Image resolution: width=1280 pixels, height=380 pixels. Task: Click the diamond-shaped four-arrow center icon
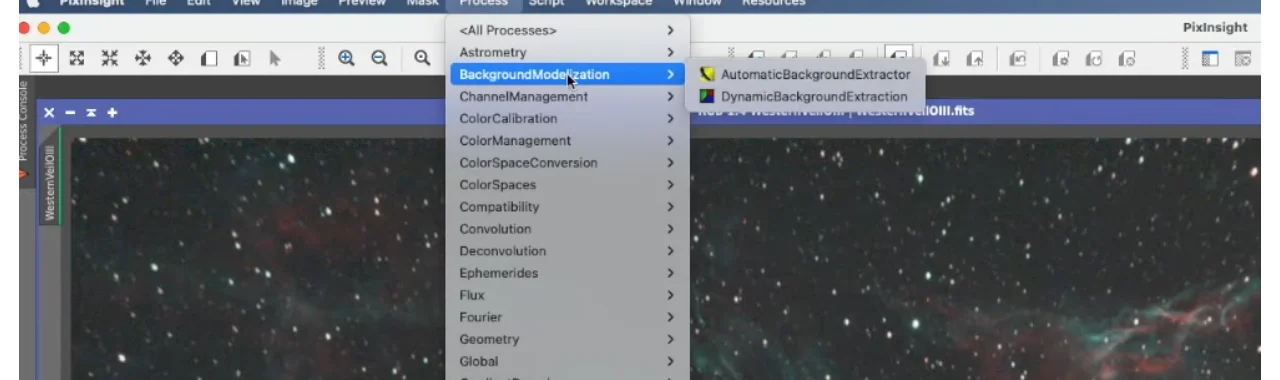click(176, 59)
